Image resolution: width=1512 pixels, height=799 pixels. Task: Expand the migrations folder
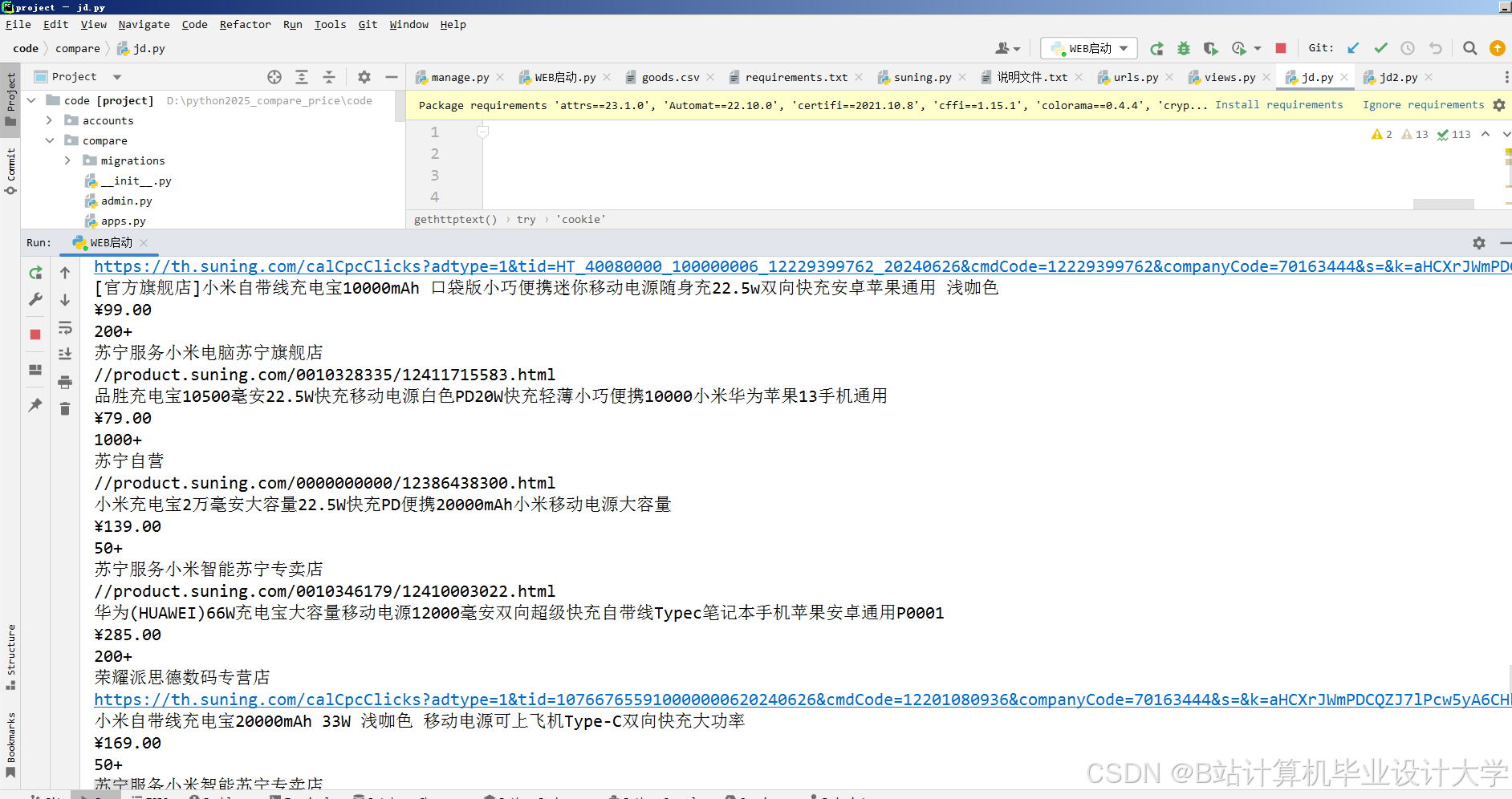pos(67,160)
